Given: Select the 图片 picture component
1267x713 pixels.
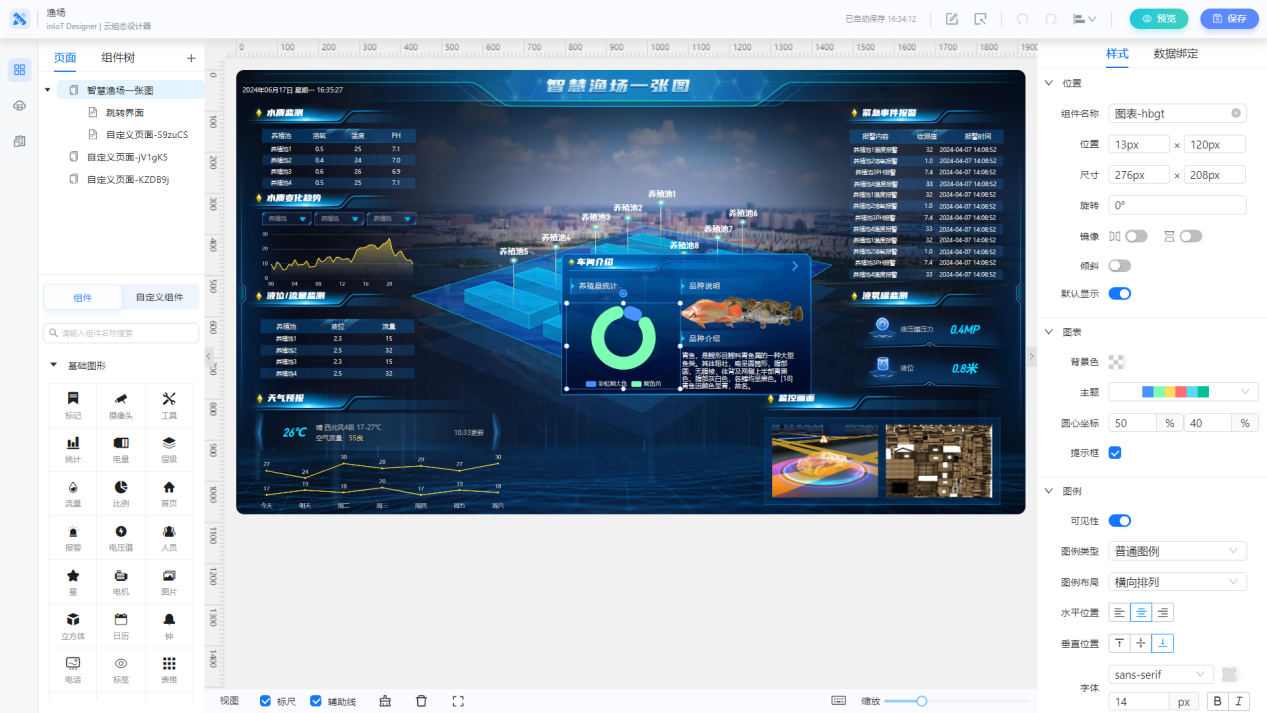Looking at the screenshot, I should pyautogui.click(x=169, y=581).
